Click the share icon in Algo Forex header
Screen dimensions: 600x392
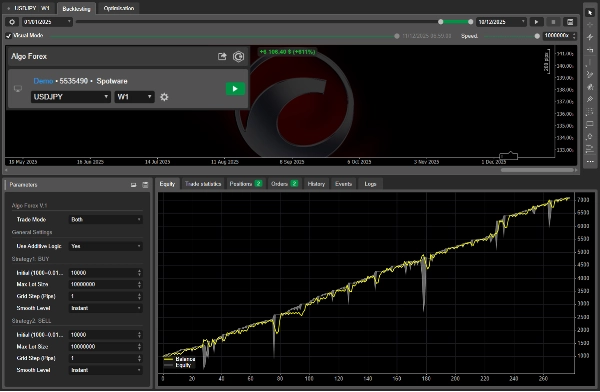pos(222,57)
